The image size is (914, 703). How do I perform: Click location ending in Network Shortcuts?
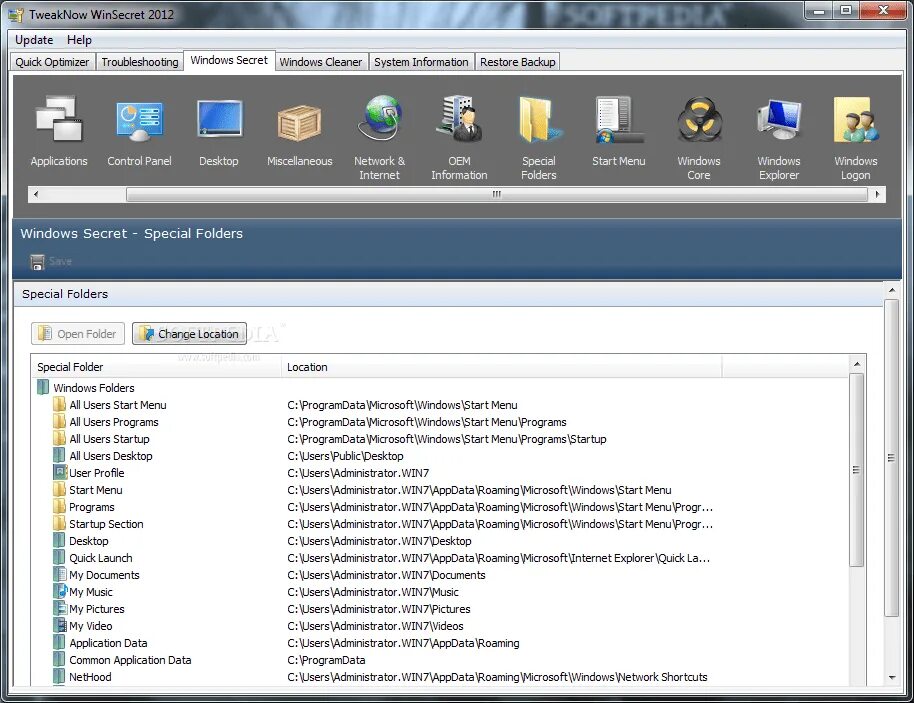(497, 677)
